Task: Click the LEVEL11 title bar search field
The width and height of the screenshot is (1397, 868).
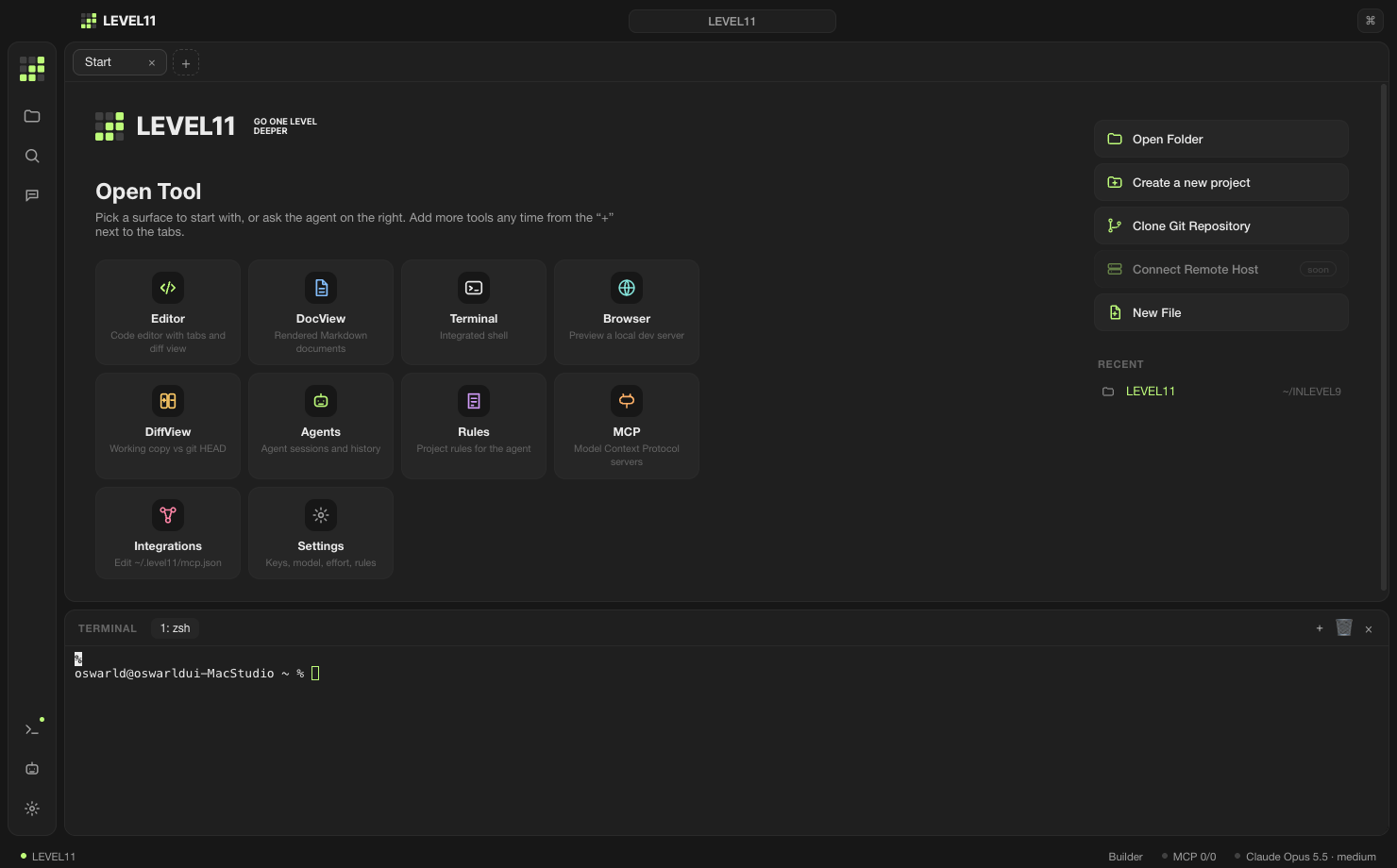Action: pos(732,21)
